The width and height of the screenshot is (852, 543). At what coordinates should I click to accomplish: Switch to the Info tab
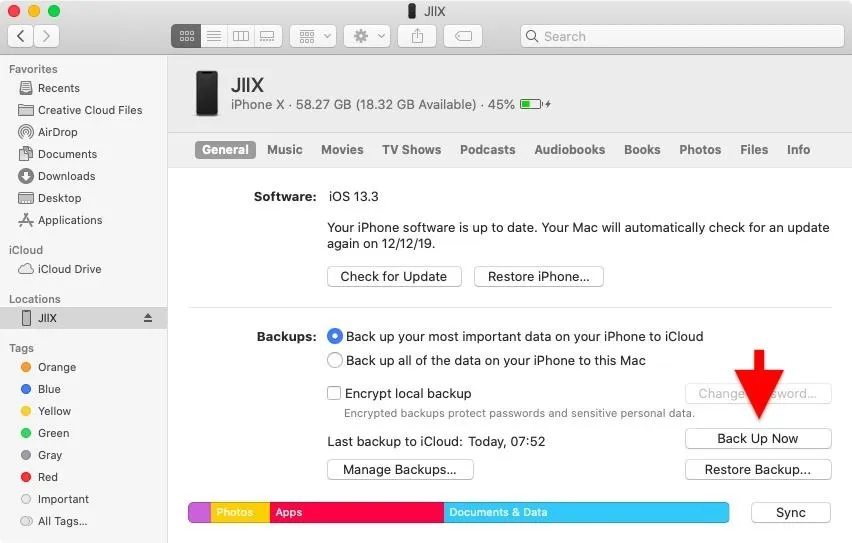(798, 149)
